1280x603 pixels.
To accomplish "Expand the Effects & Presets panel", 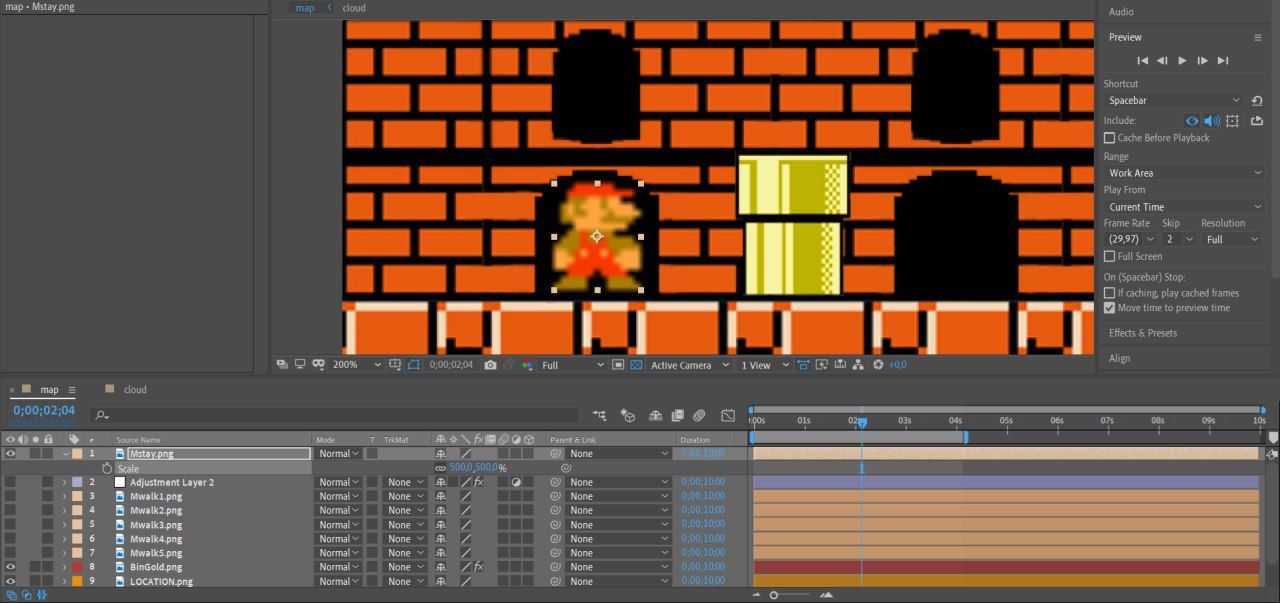I will tap(1143, 333).
